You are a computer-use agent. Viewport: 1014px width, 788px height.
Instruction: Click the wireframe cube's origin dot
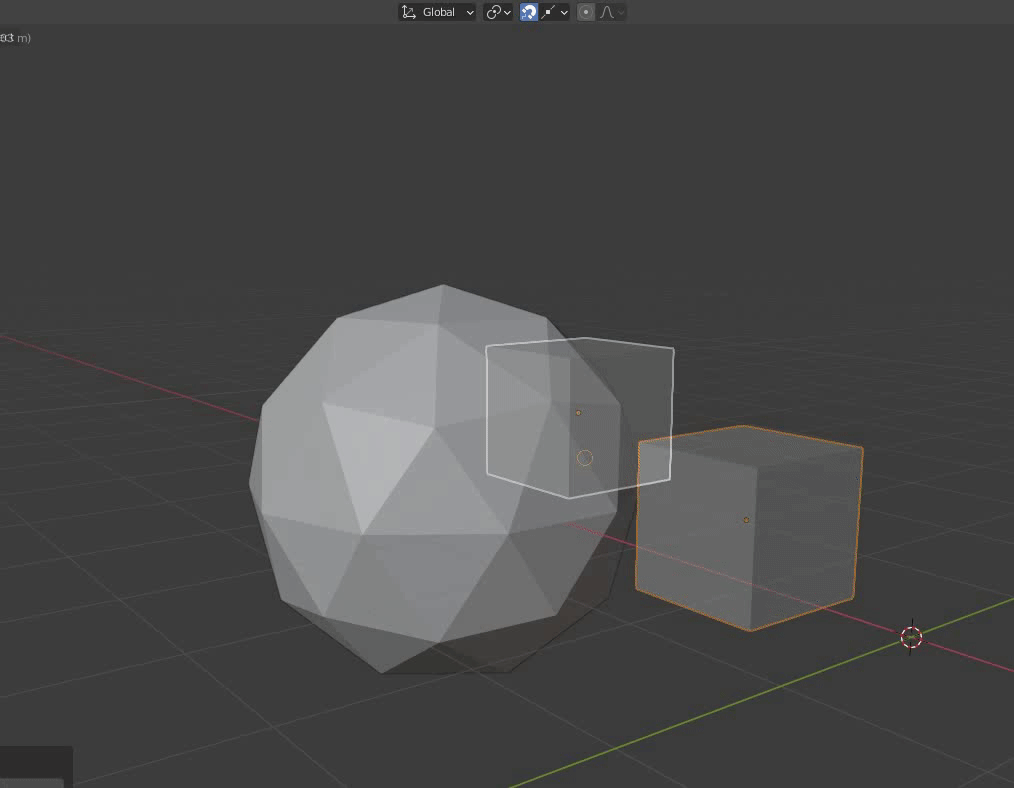[x=578, y=412]
